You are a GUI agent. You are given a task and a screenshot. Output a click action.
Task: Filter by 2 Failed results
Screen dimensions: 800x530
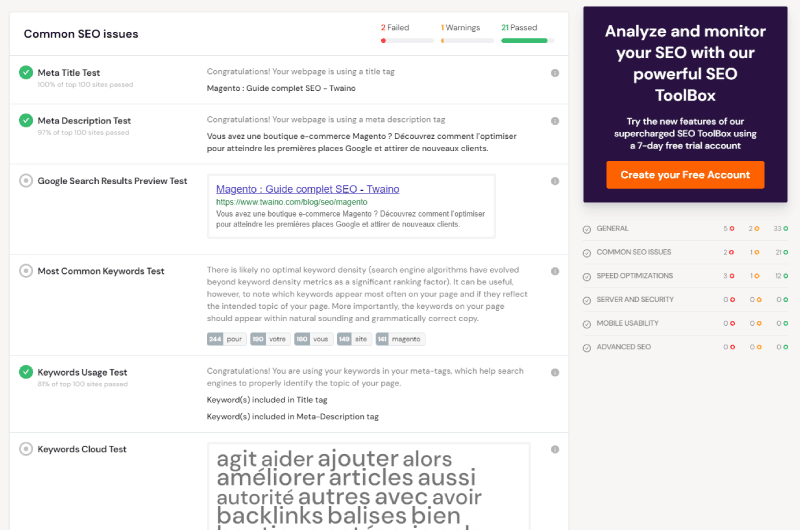395,28
